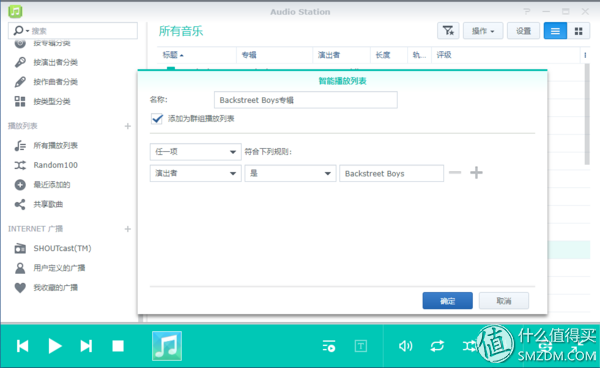Open 最近添加的 playlist
Viewport: 600px width, 368px height.
(x=52, y=184)
